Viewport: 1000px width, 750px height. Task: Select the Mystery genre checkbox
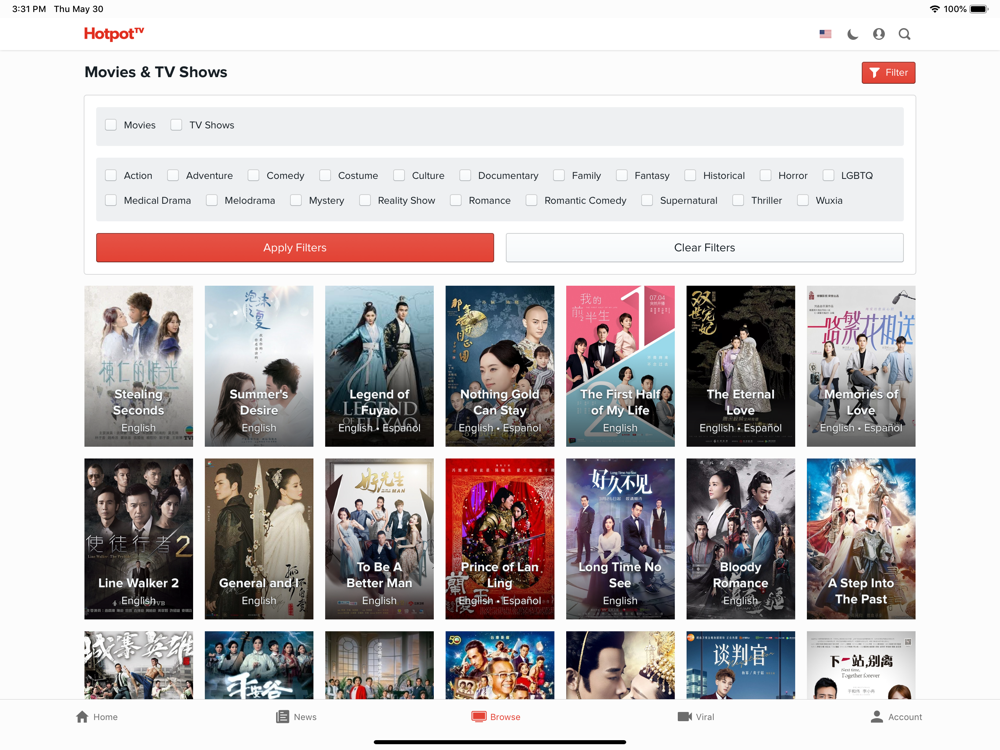296,200
